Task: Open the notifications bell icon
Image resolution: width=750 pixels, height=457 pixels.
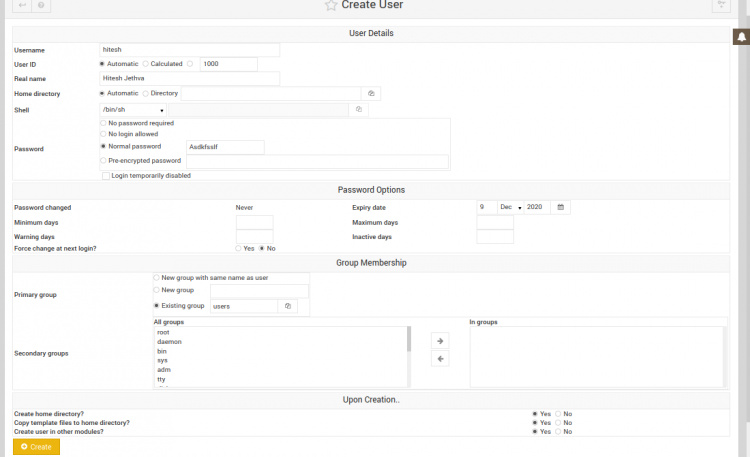Action: 741,38
